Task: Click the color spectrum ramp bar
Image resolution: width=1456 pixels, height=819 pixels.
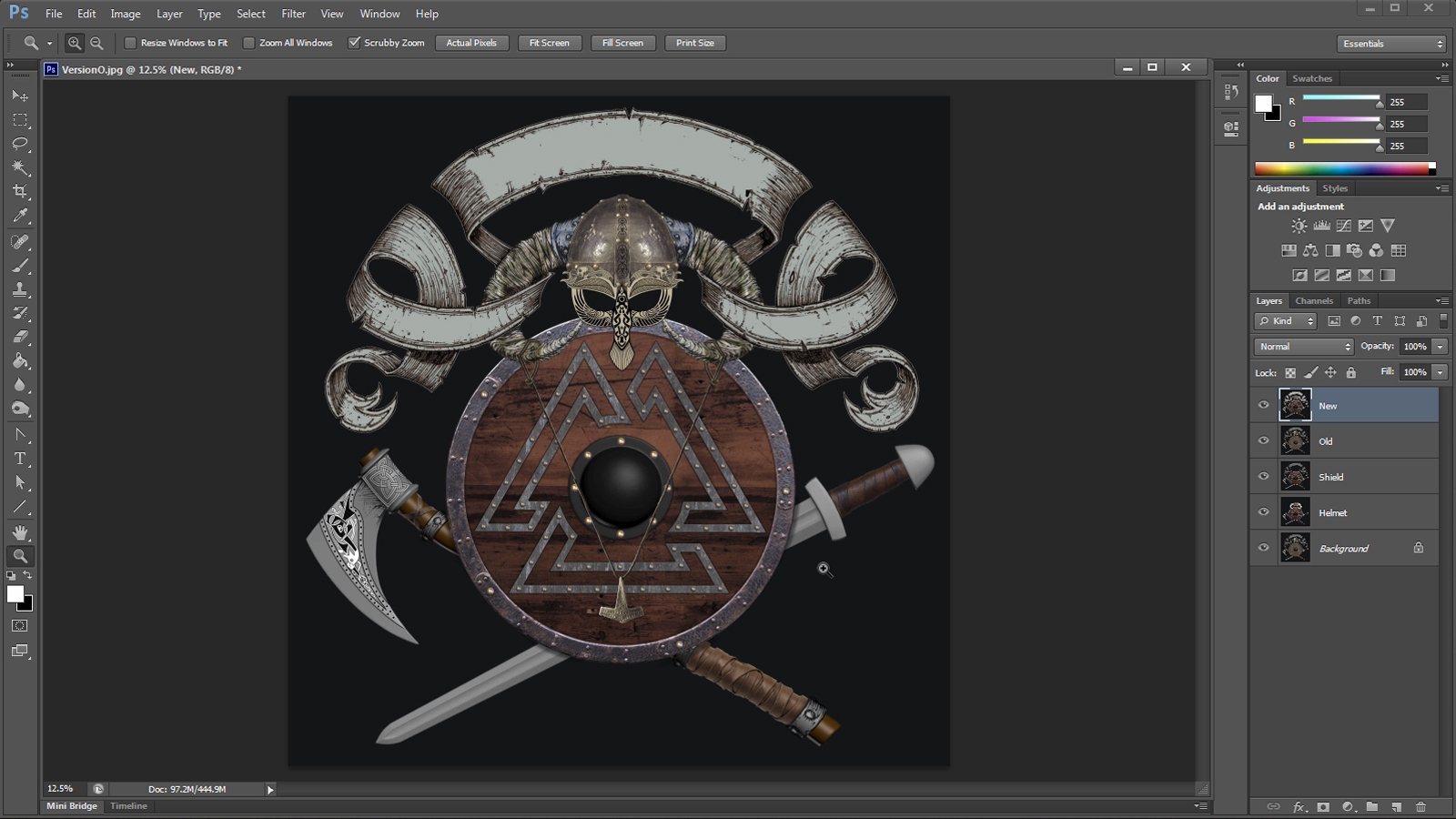Action: coord(1340,168)
